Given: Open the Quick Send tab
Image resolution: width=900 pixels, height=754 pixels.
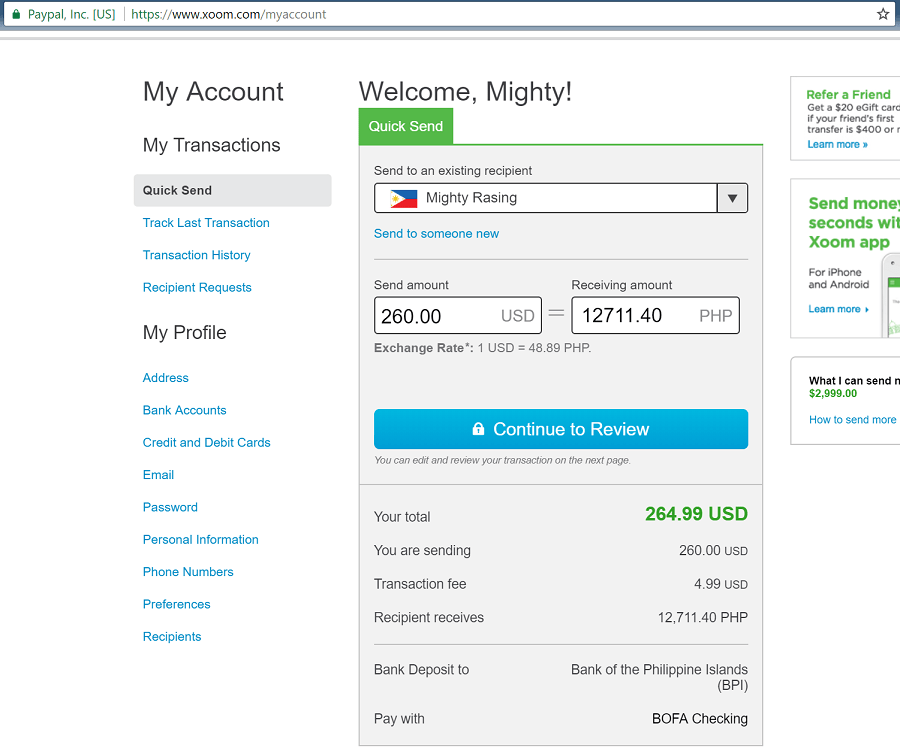Looking at the screenshot, I should pos(406,126).
